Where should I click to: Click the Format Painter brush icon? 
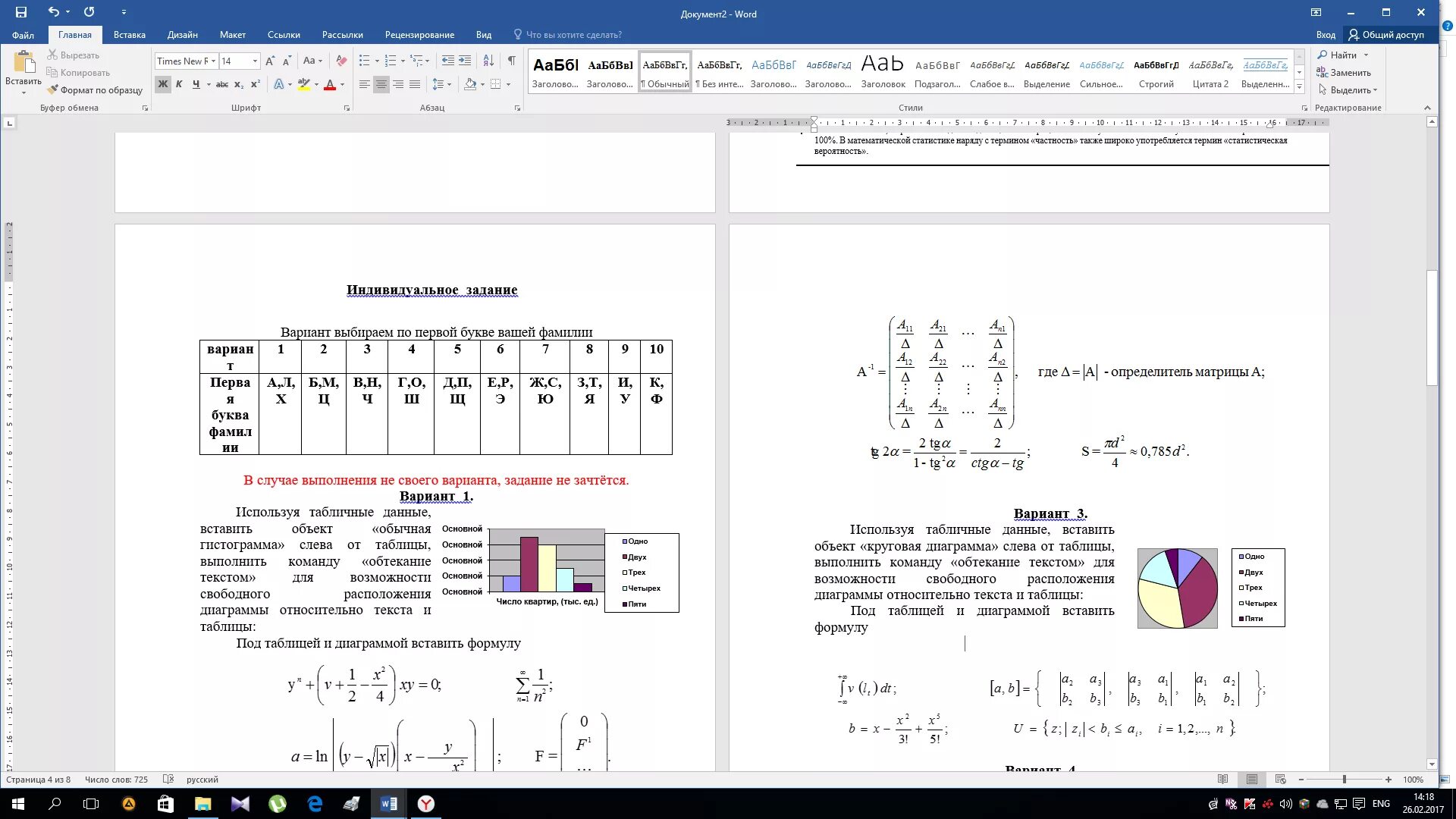[52, 89]
